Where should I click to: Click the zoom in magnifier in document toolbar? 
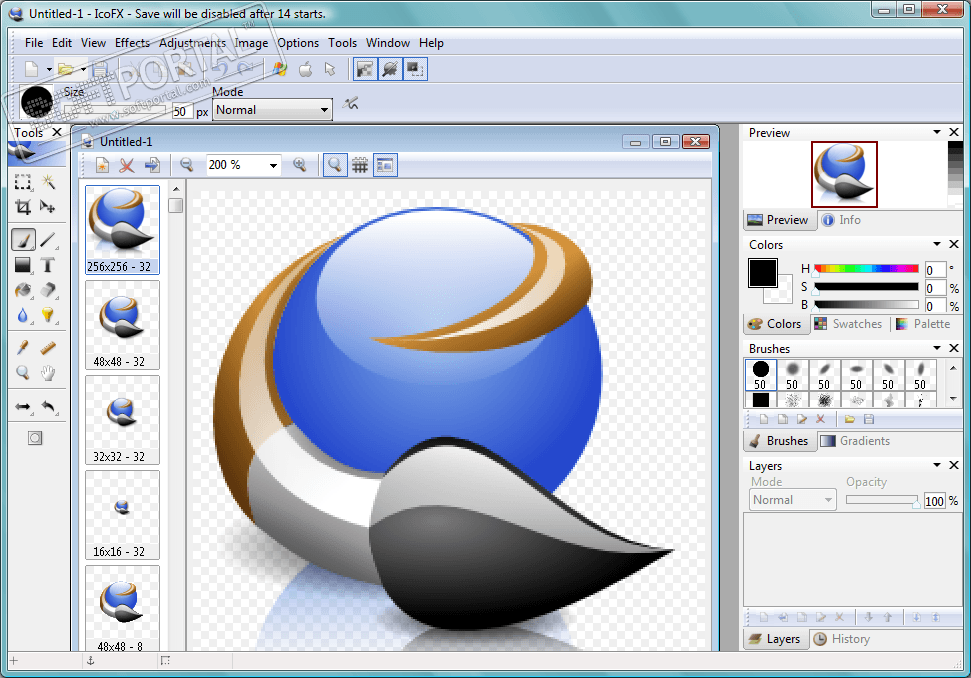(x=300, y=165)
